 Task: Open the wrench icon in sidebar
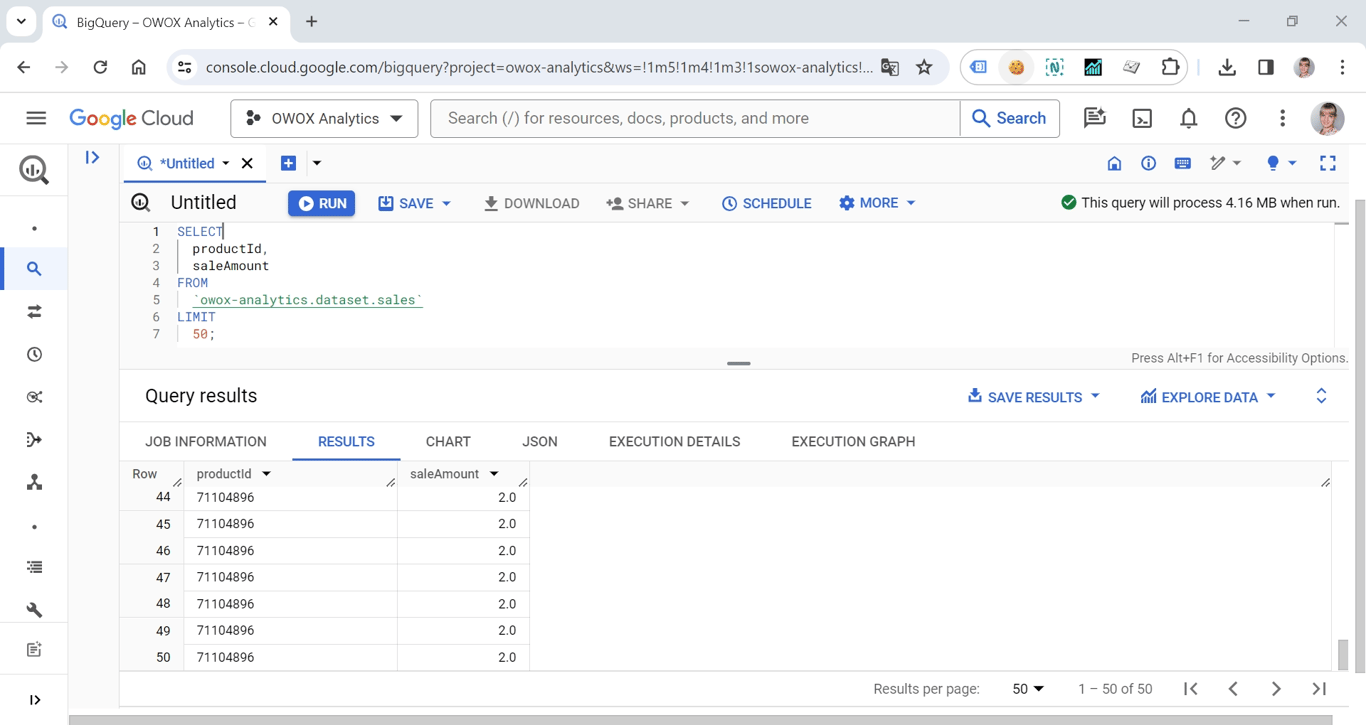[x=34, y=610]
